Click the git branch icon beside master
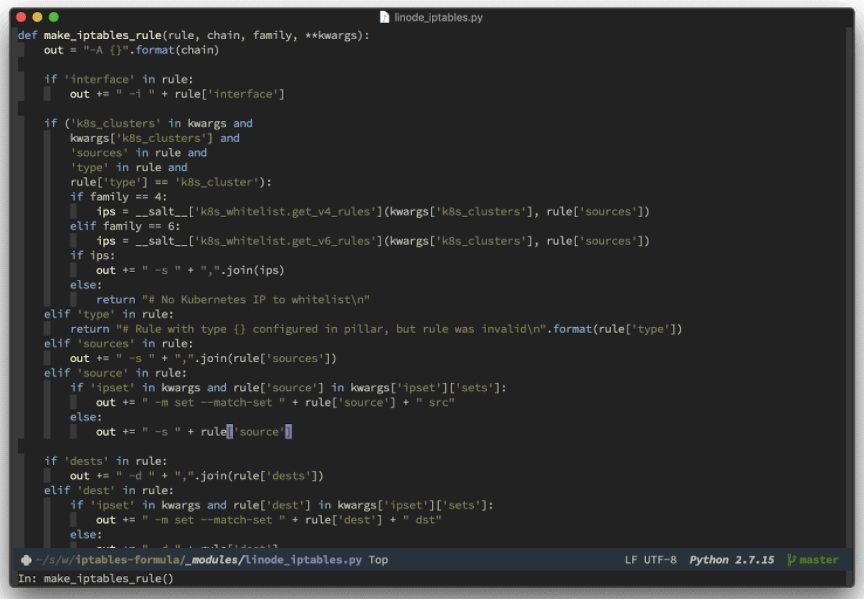Image resolution: width=864 pixels, height=599 pixels. pos(791,560)
